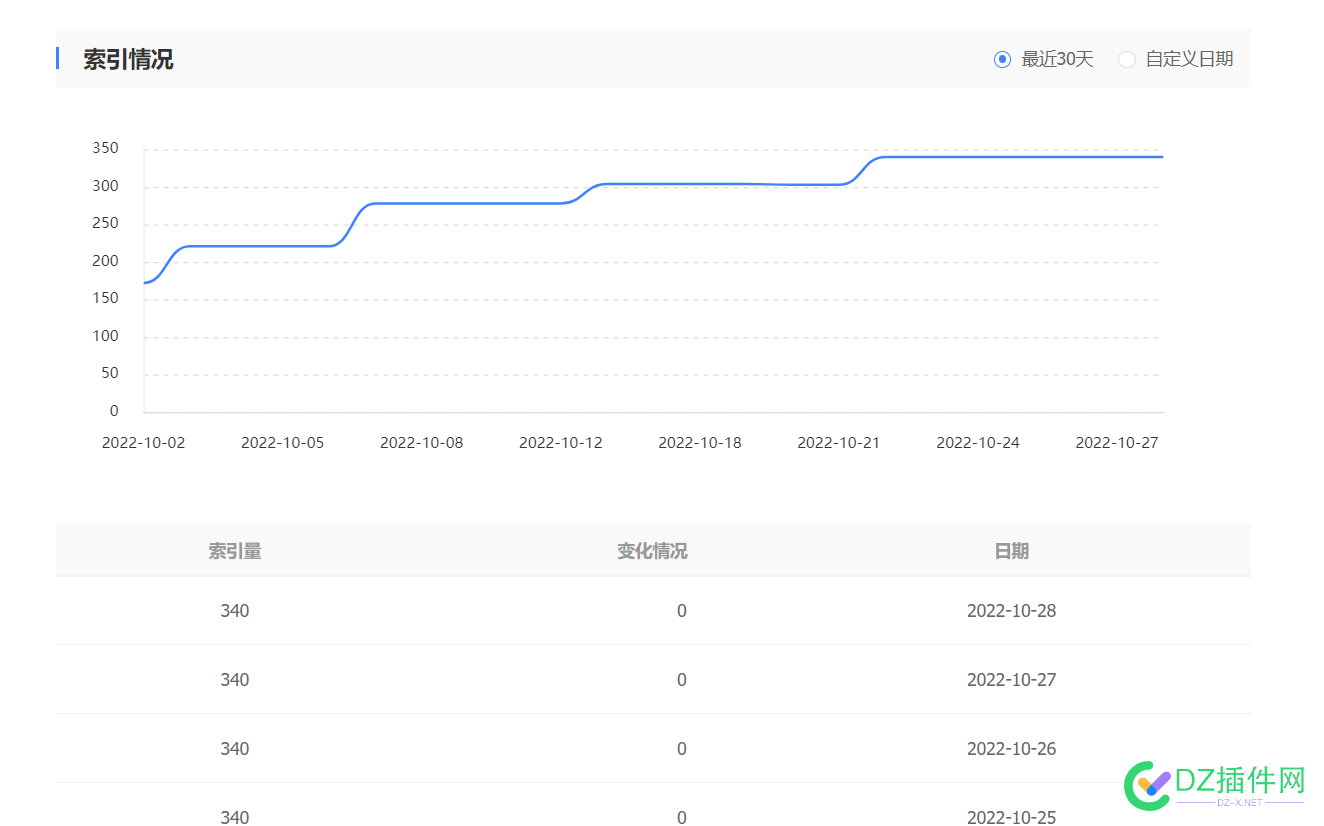Click change value 0 in 2022-10-28 row
The height and width of the screenshot is (826, 1324).
(682, 610)
